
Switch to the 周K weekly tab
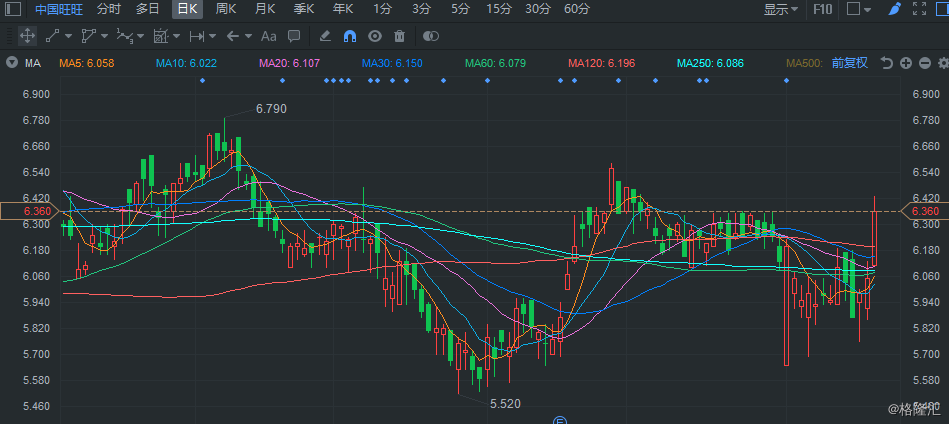tap(226, 9)
